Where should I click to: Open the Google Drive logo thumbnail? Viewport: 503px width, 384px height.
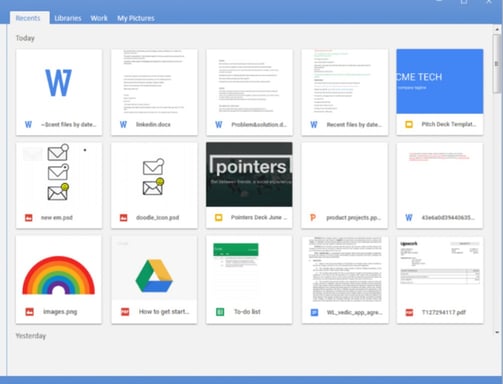point(154,269)
